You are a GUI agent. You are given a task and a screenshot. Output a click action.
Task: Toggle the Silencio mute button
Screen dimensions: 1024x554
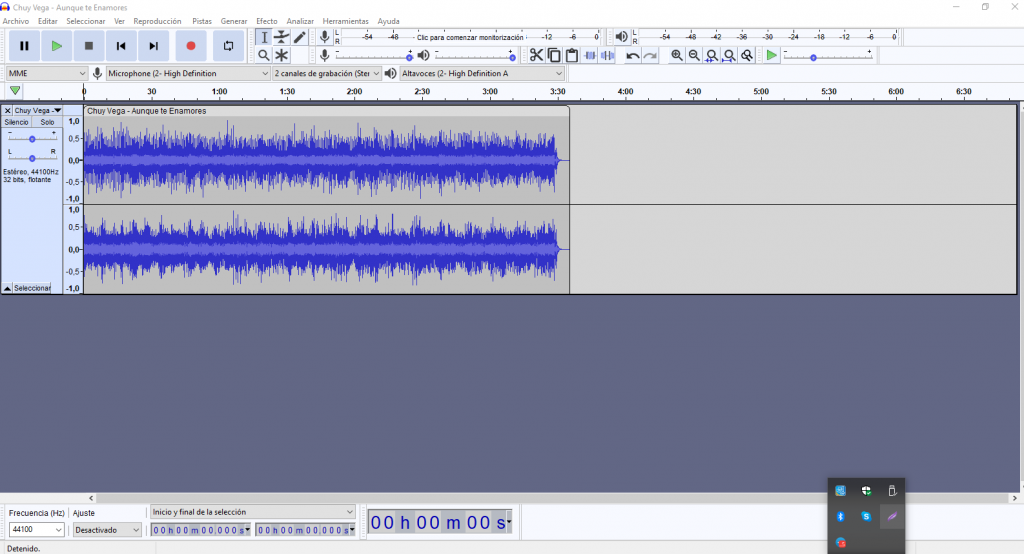point(17,122)
